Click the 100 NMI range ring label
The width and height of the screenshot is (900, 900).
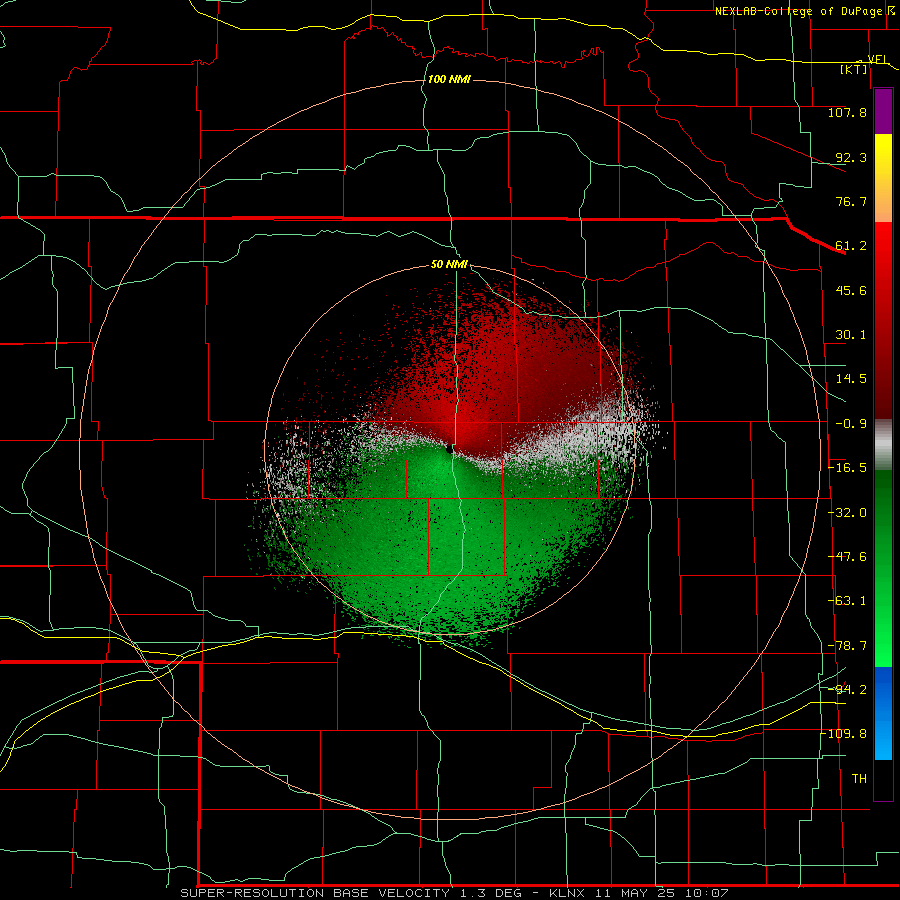coord(449,79)
